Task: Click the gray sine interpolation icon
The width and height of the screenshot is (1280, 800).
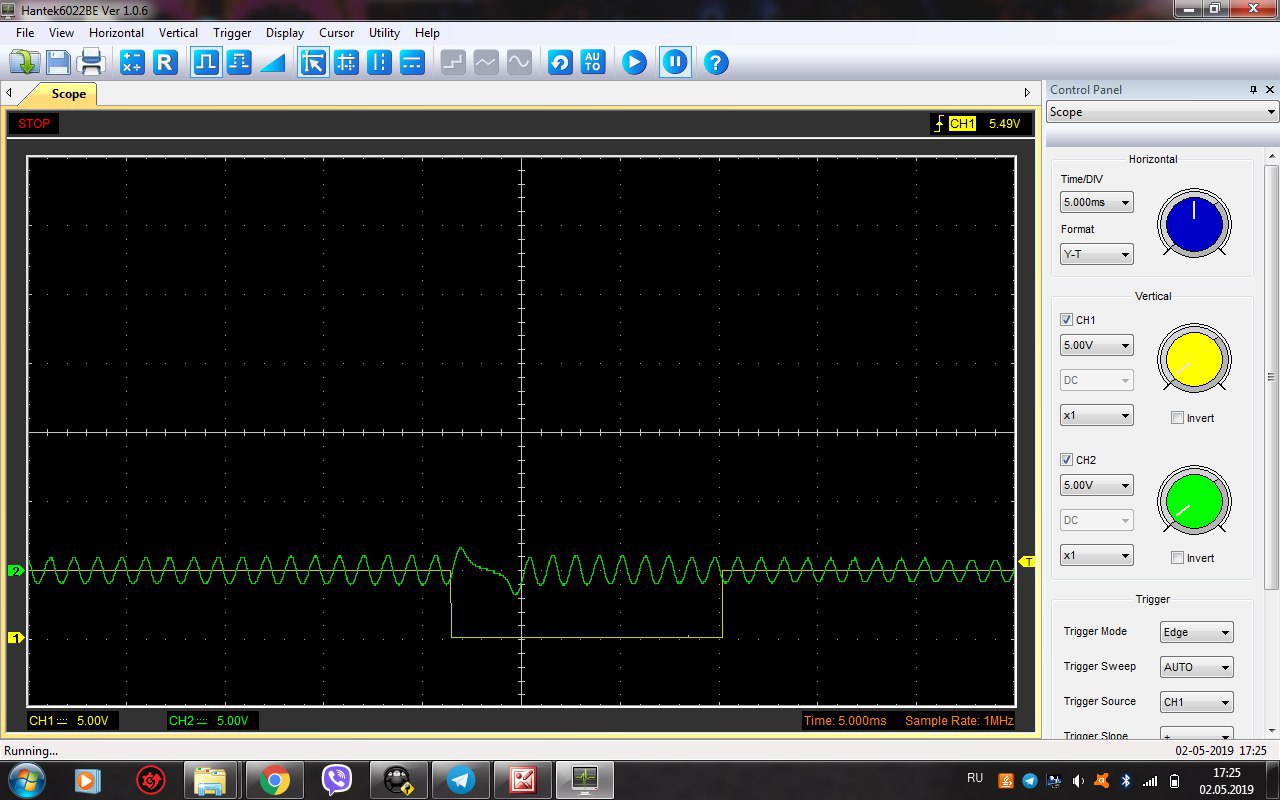Action: pyautogui.click(x=519, y=62)
